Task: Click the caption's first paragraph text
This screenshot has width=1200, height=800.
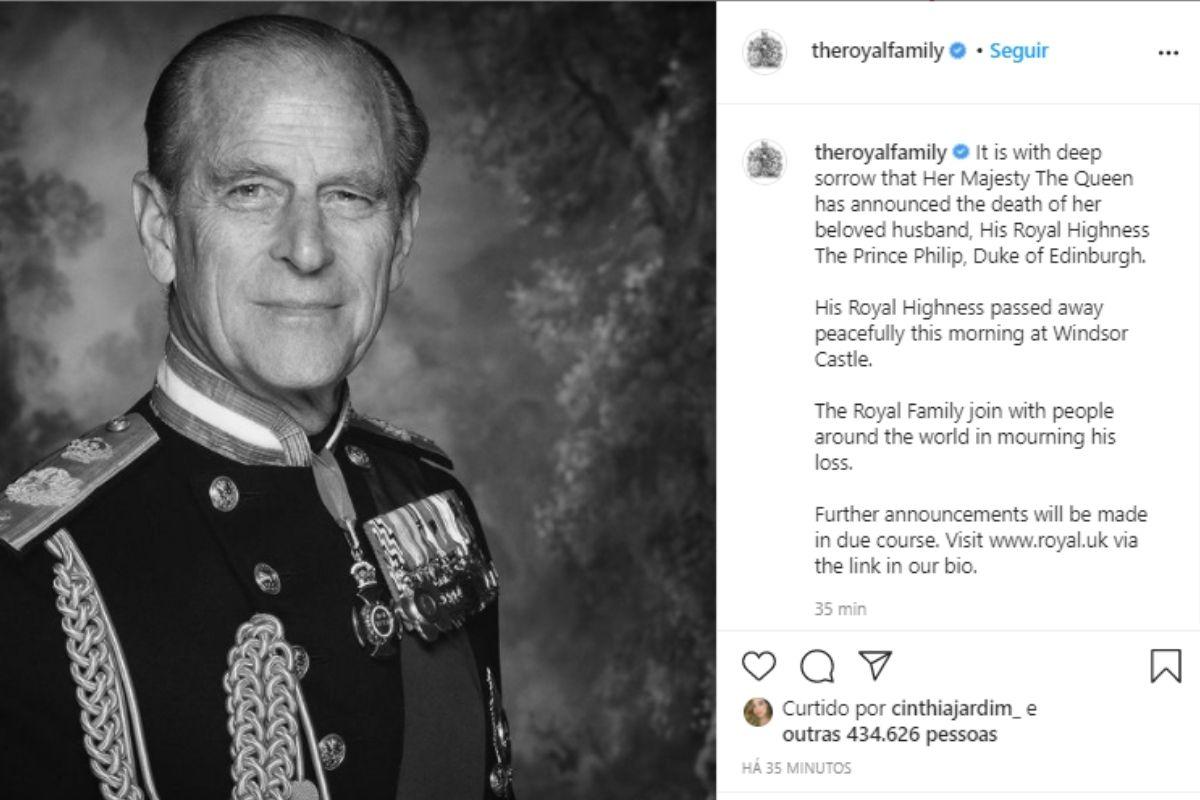Action: (980, 204)
